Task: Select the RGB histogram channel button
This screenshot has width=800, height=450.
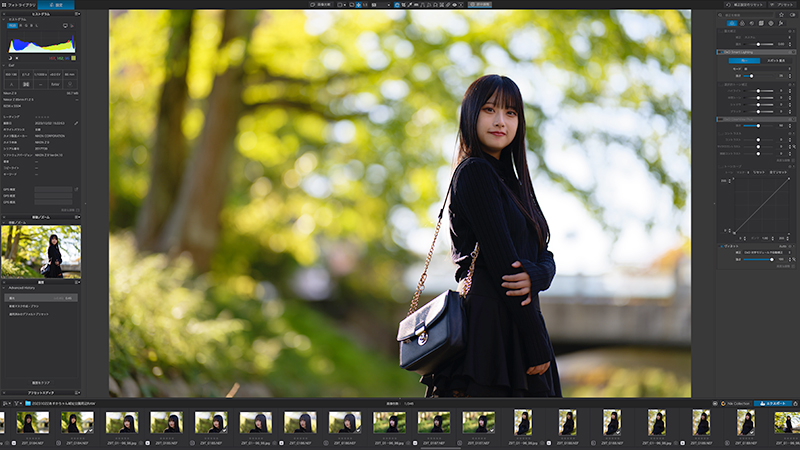Action: 12,26
